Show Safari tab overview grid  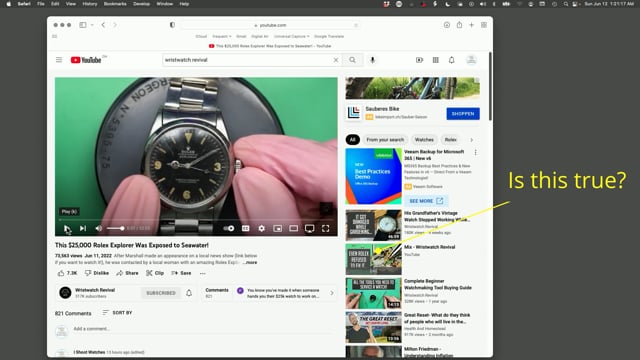[484, 25]
